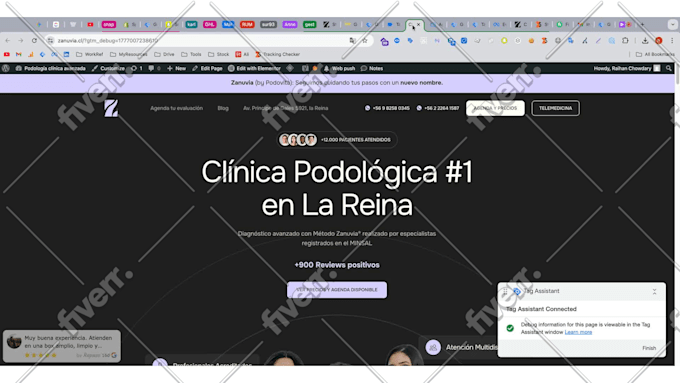The width and height of the screenshot is (680, 383).
Task: Open the Tracking Checker bookmark
Action: (x=278, y=54)
